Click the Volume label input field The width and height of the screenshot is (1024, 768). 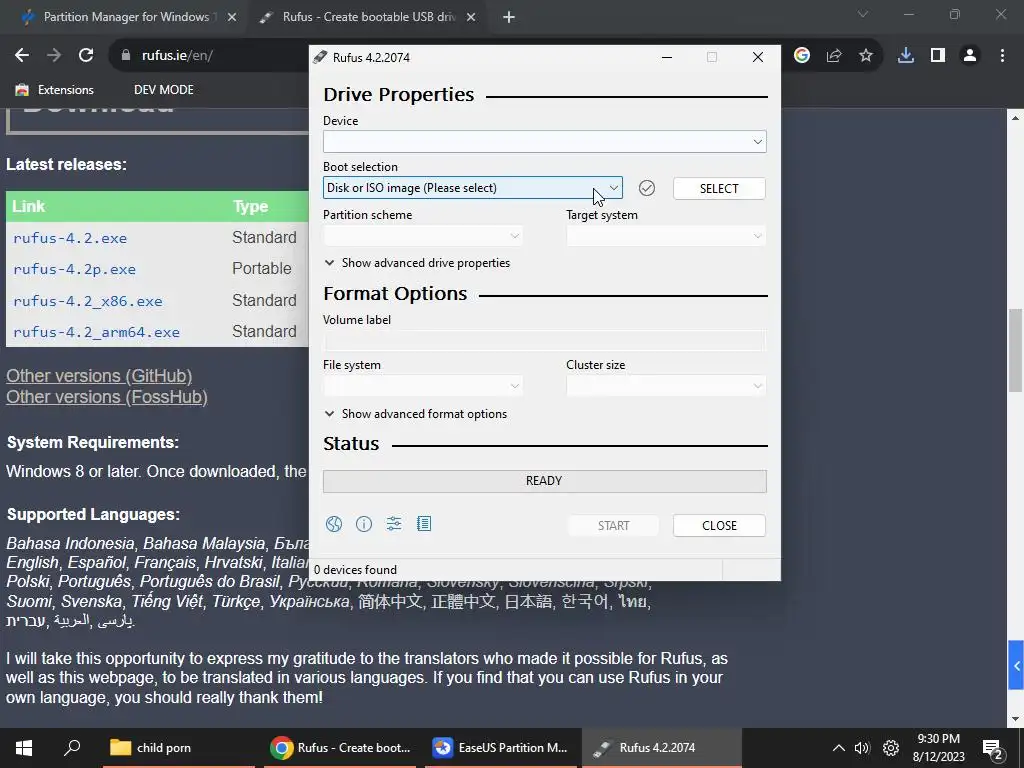545,340
